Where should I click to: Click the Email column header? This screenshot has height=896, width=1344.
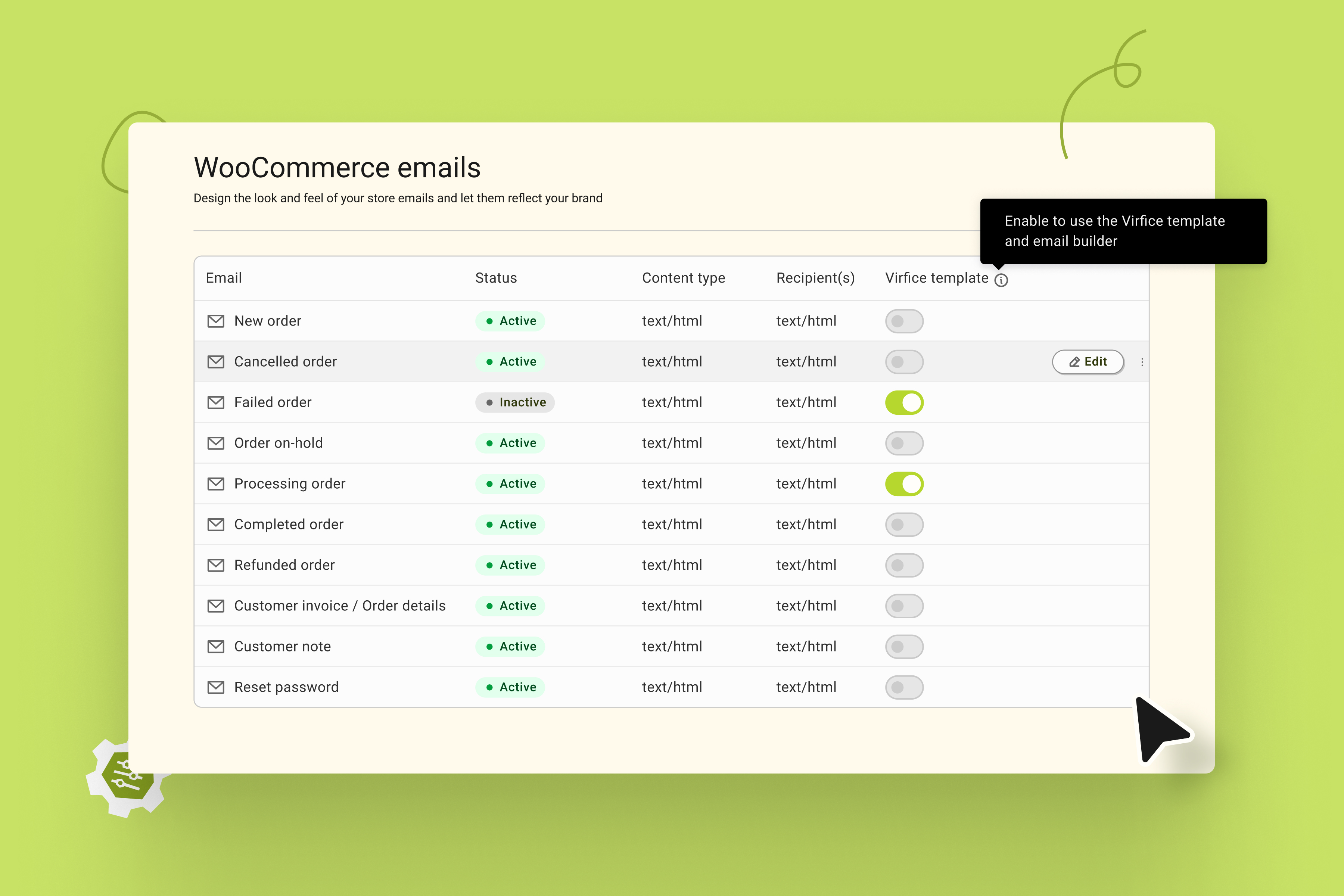(224, 278)
